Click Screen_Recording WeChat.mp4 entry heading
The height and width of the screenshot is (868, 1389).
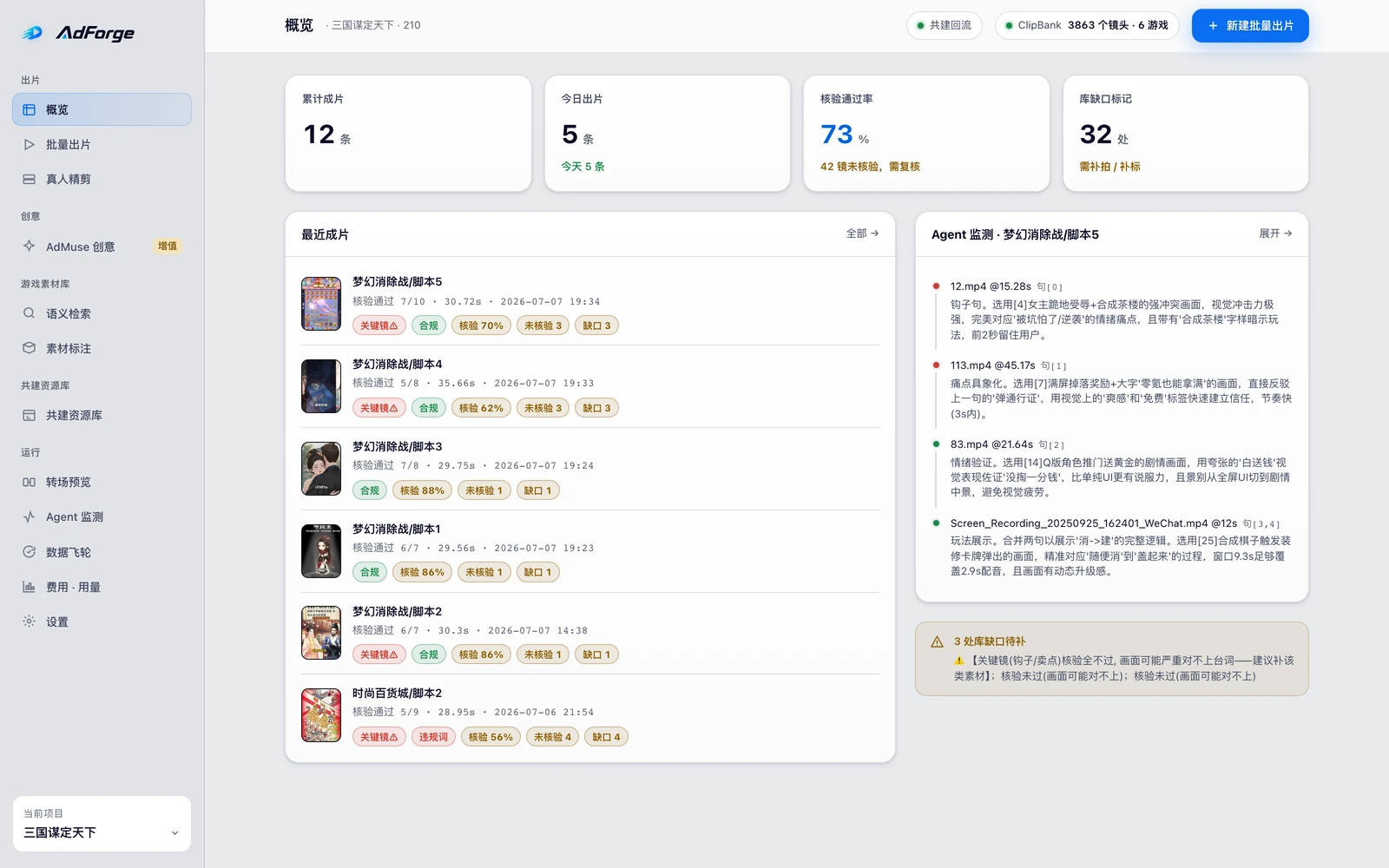pos(1093,523)
